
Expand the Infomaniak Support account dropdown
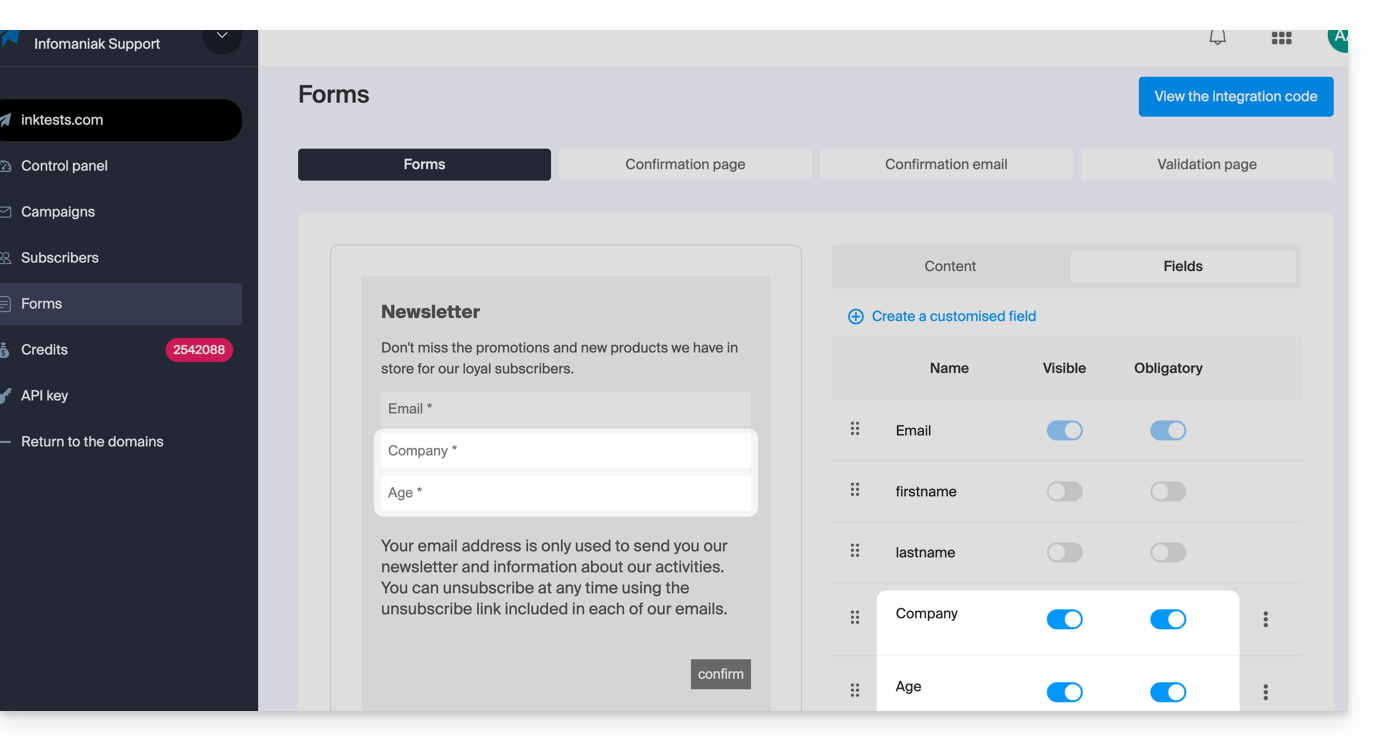(x=221, y=39)
